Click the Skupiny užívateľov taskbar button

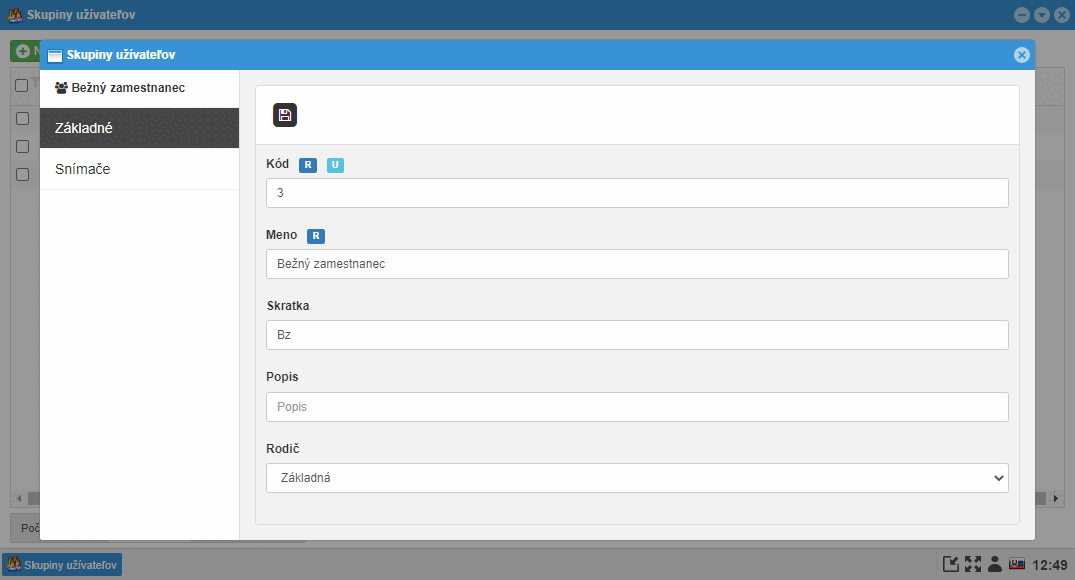click(62, 565)
